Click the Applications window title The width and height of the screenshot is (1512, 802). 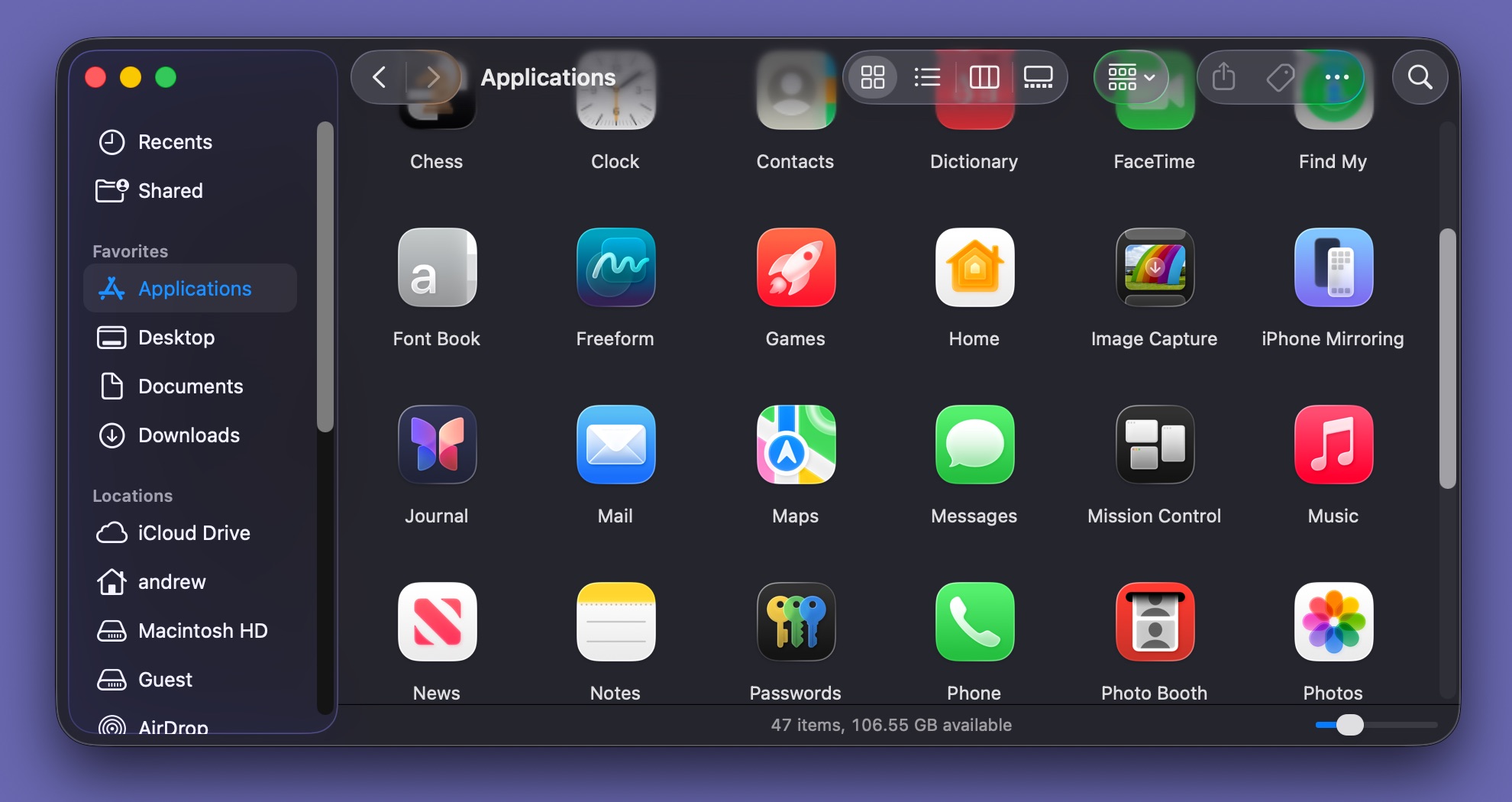548,77
